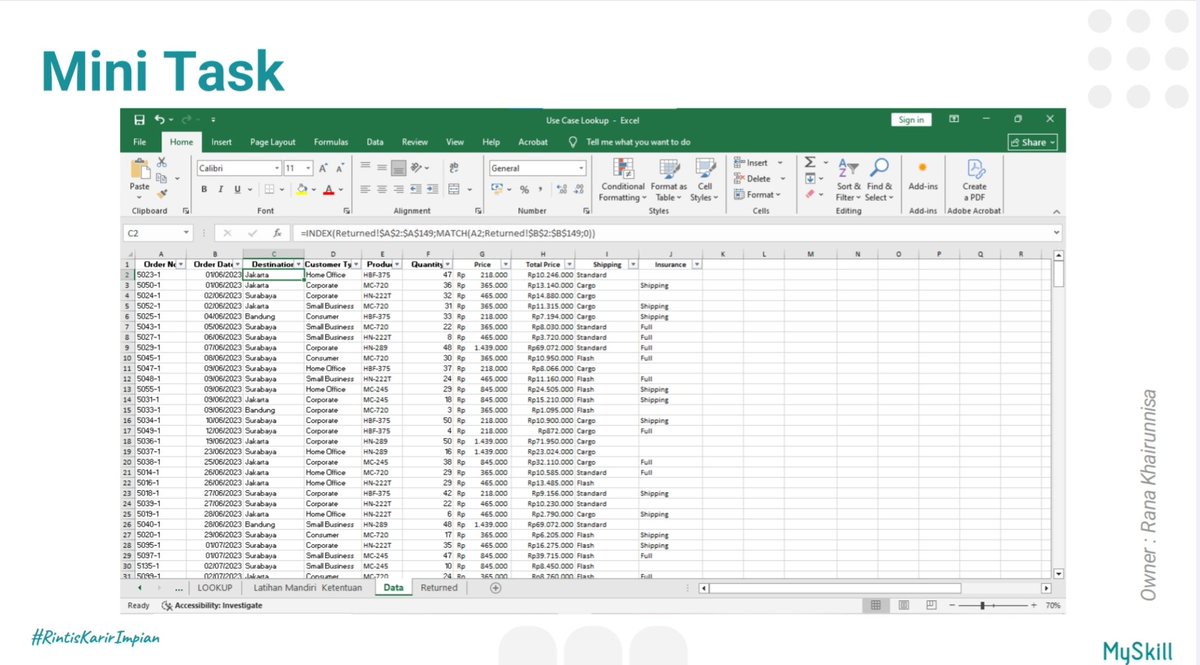1200x665 pixels.
Task: Click the Percent Style icon
Action: pyautogui.click(x=523, y=189)
